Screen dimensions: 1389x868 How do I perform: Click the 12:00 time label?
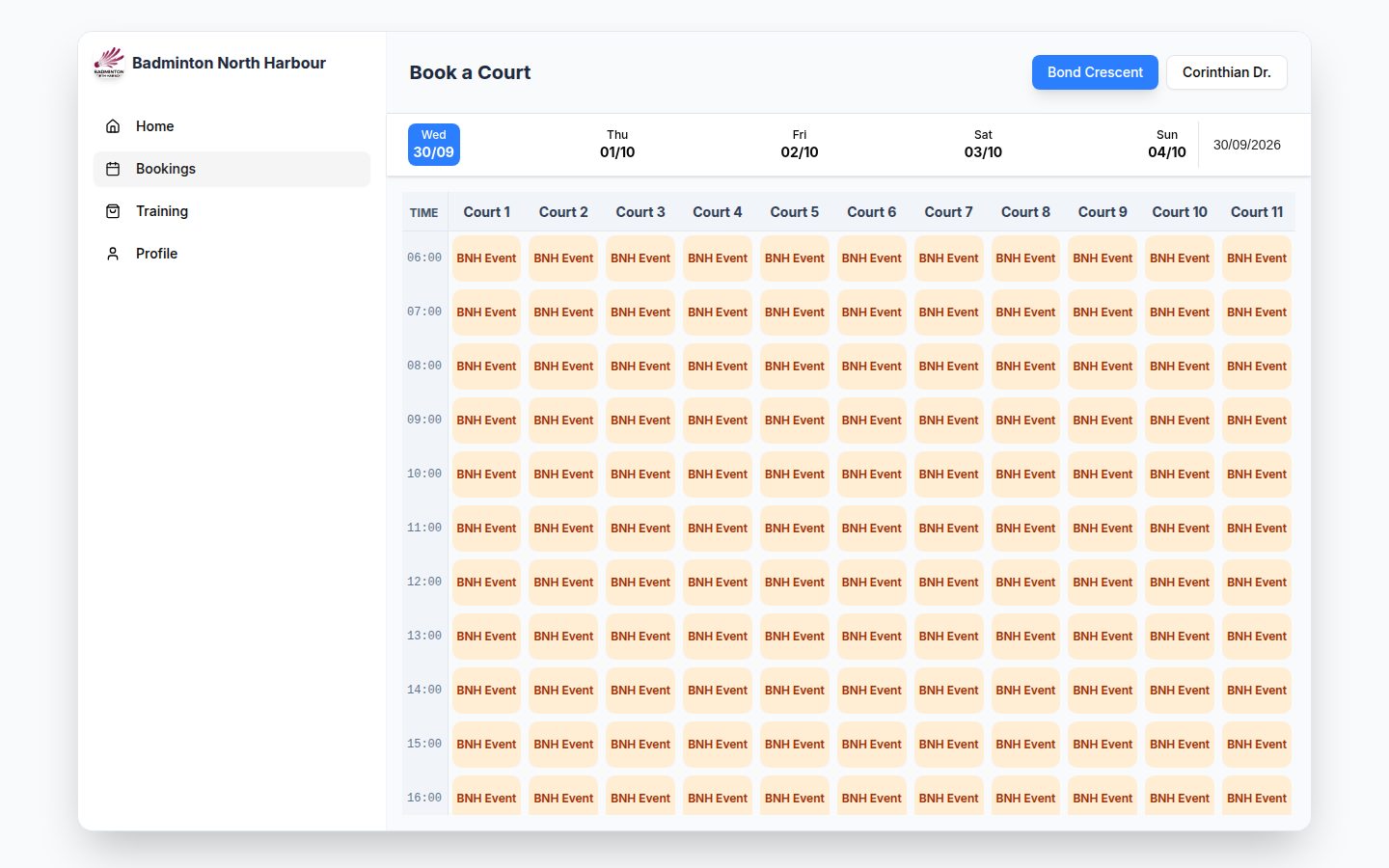424,583
